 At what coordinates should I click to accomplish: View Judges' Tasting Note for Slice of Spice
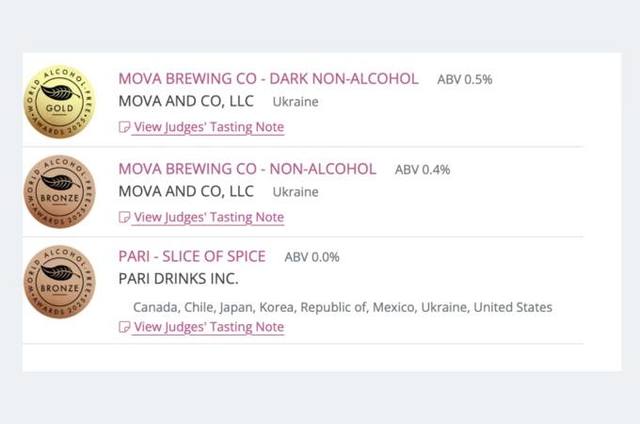[209, 327]
